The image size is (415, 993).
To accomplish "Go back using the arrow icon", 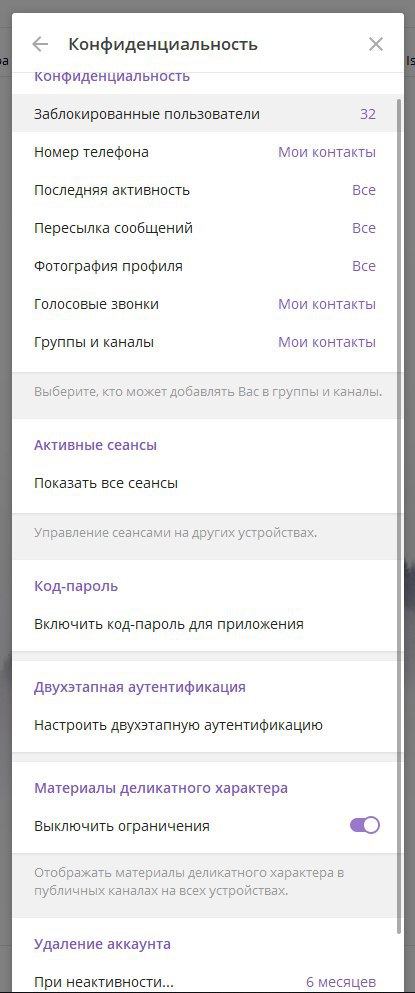I will pyautogui.click(x=40, y=44).
